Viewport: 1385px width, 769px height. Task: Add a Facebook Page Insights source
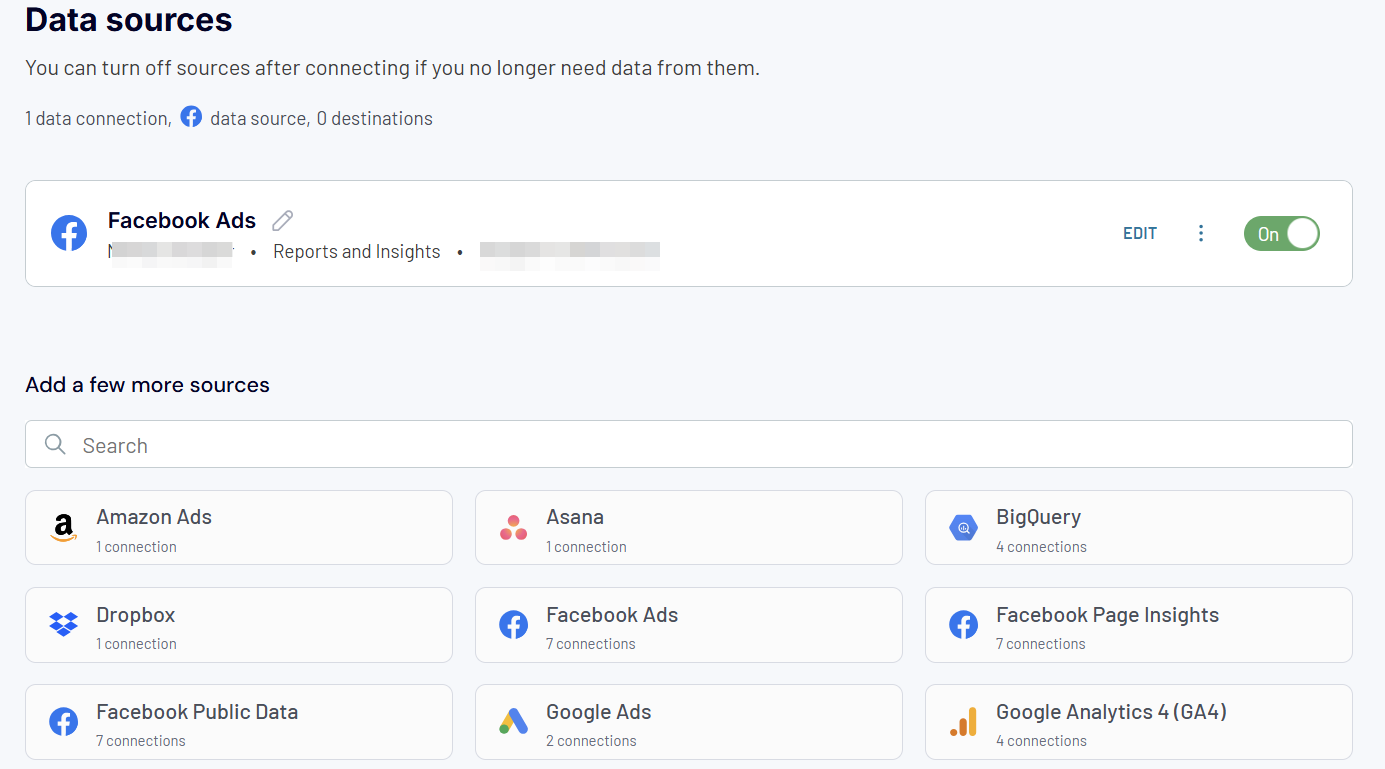1139,625
